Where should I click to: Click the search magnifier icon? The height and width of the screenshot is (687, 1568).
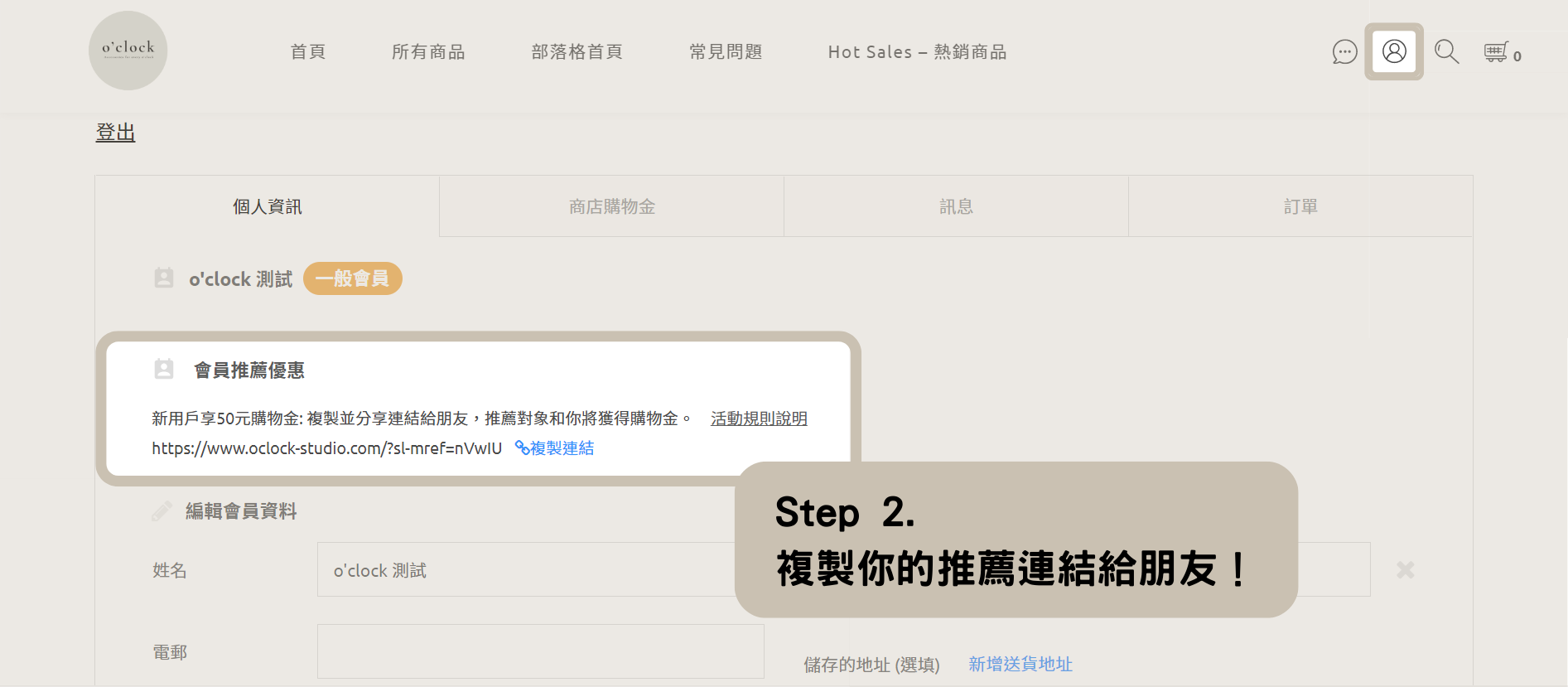1446,51
